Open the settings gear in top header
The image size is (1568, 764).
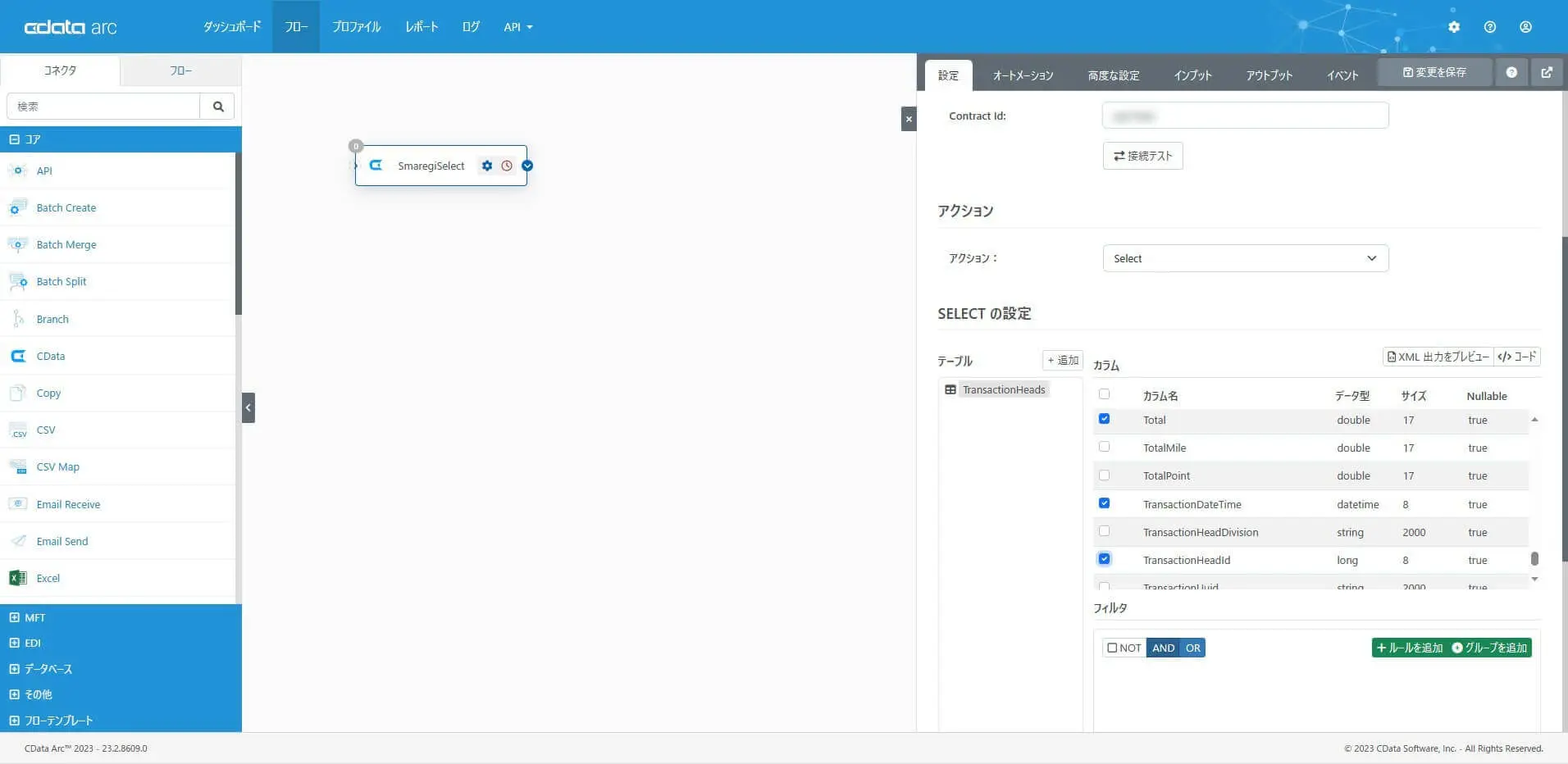click(1454, 27)
